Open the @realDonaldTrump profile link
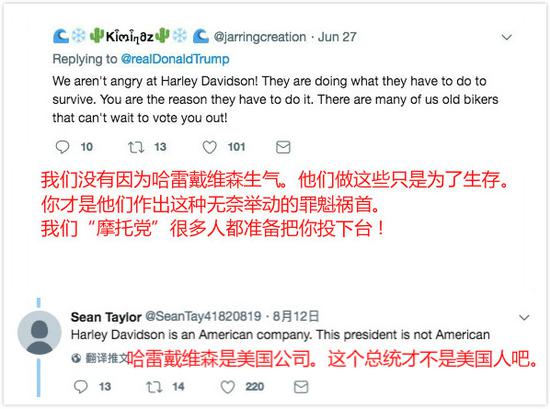The height and width of the screenshot is (409, 550). pos(175,59)
